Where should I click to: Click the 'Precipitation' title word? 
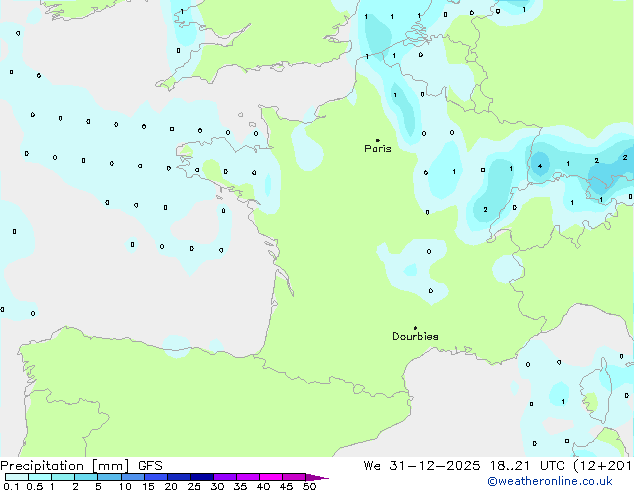click(x=42, y=466)
